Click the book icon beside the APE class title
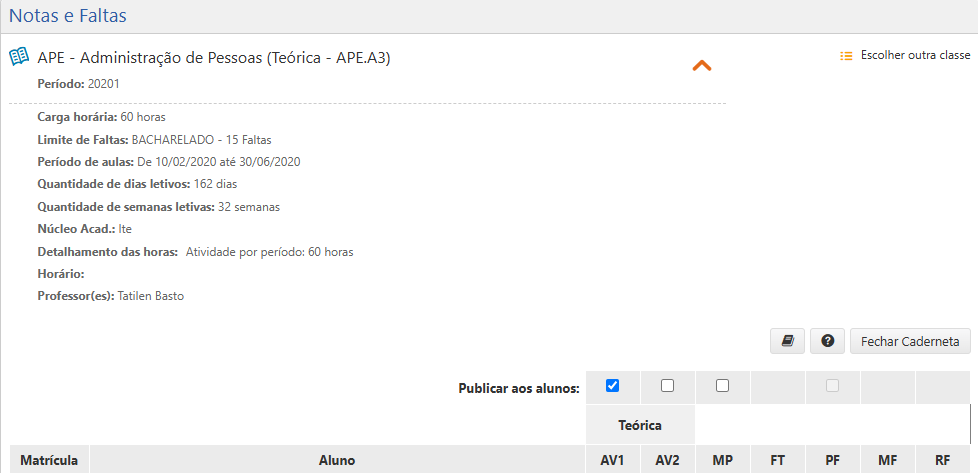This screenshot has width=978, height=473. coord(18,57)
